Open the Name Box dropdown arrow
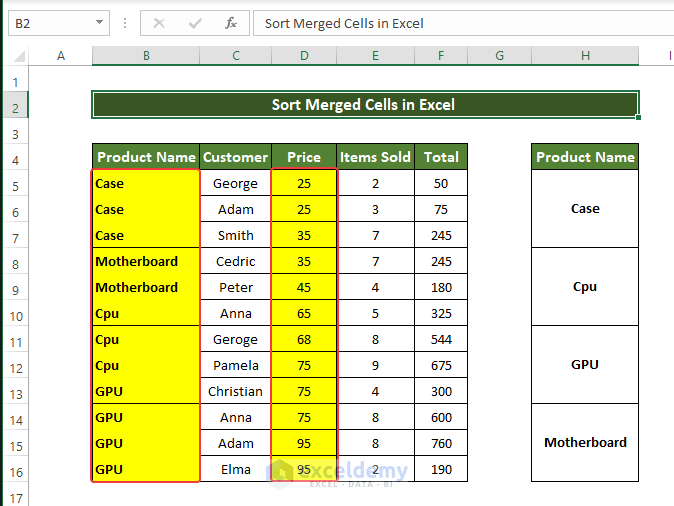This screenshot has height=506, width=674. tap(99, 22)
